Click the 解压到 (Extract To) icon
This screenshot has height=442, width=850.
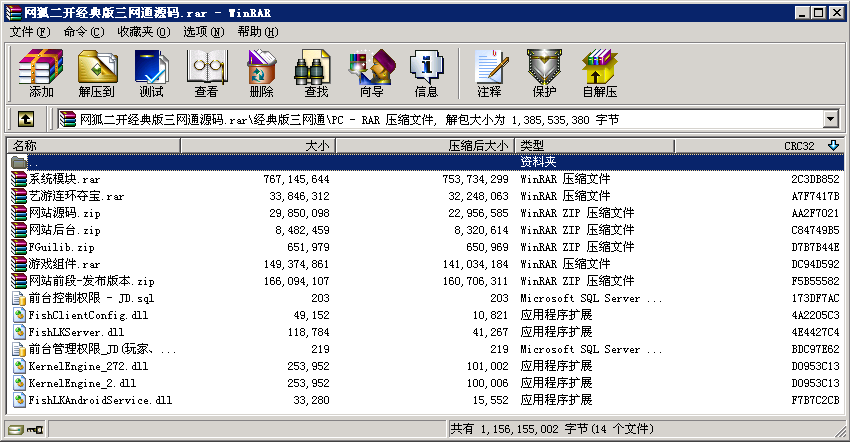97,73
